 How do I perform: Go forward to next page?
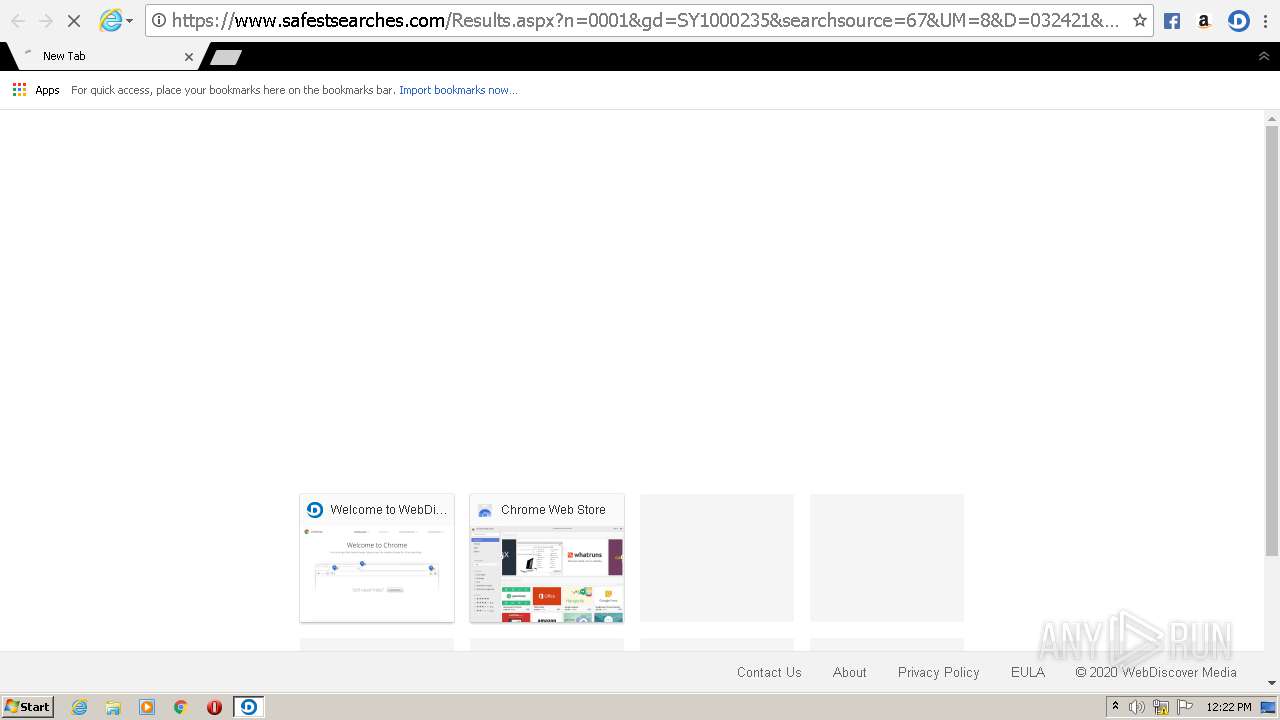click(x=45, y=20)
